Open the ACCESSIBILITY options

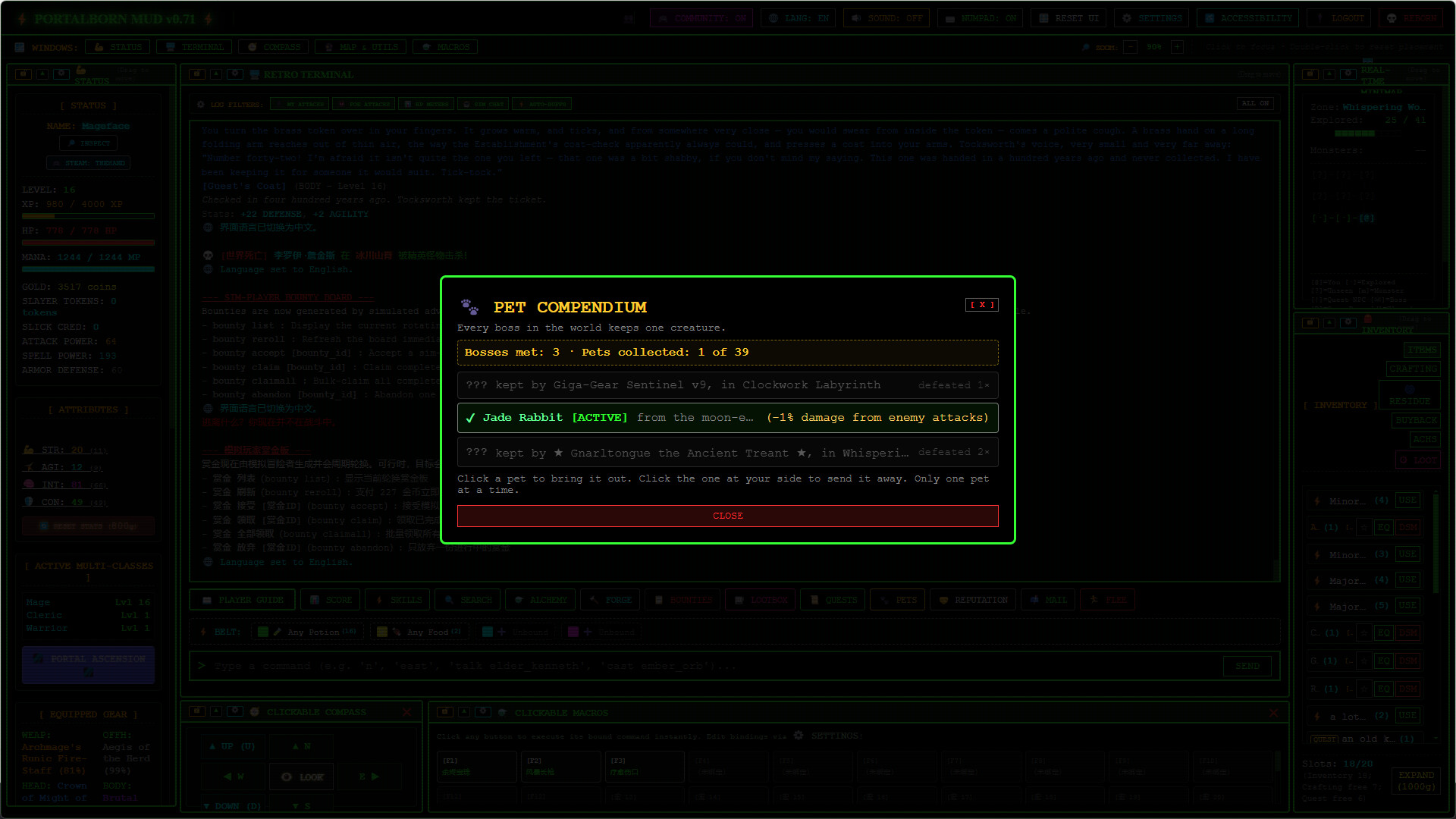click(1248, 18)
